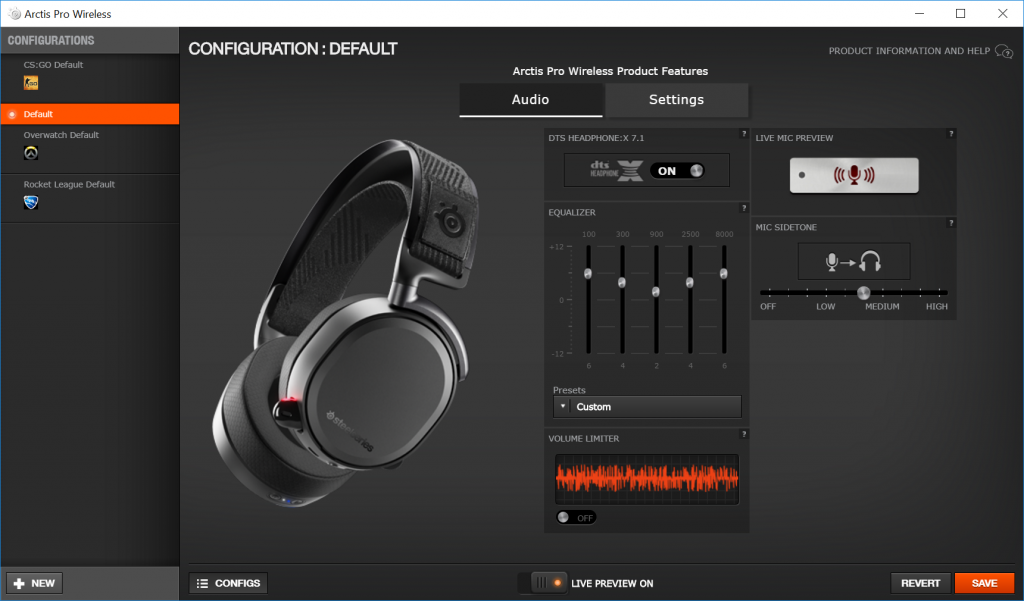Expand the Configs list
Image resolution: width=1024 pixels, height=601 pixels.
(x=228, y=583)
